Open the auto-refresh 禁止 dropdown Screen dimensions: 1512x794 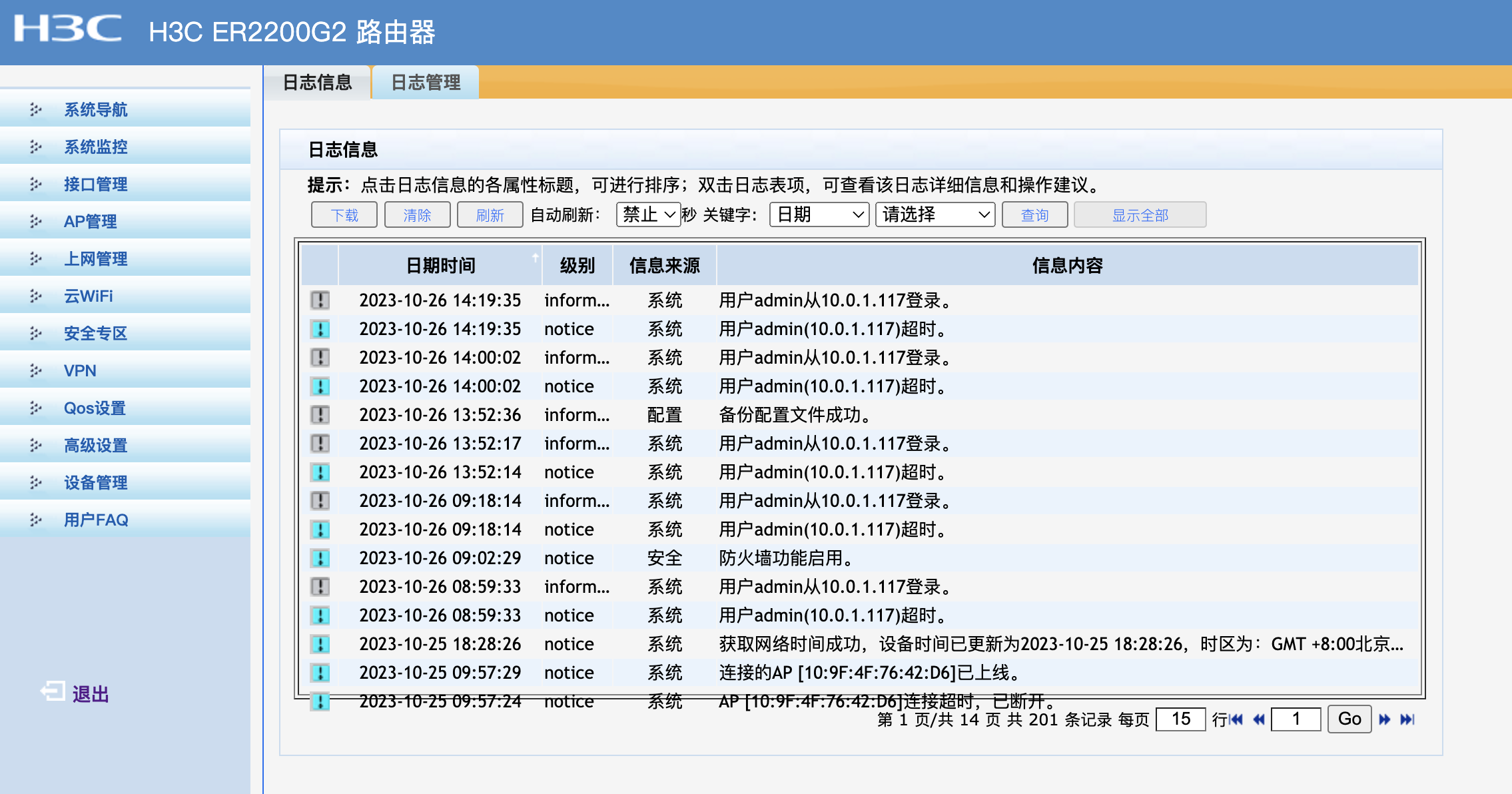click(648, 214)
